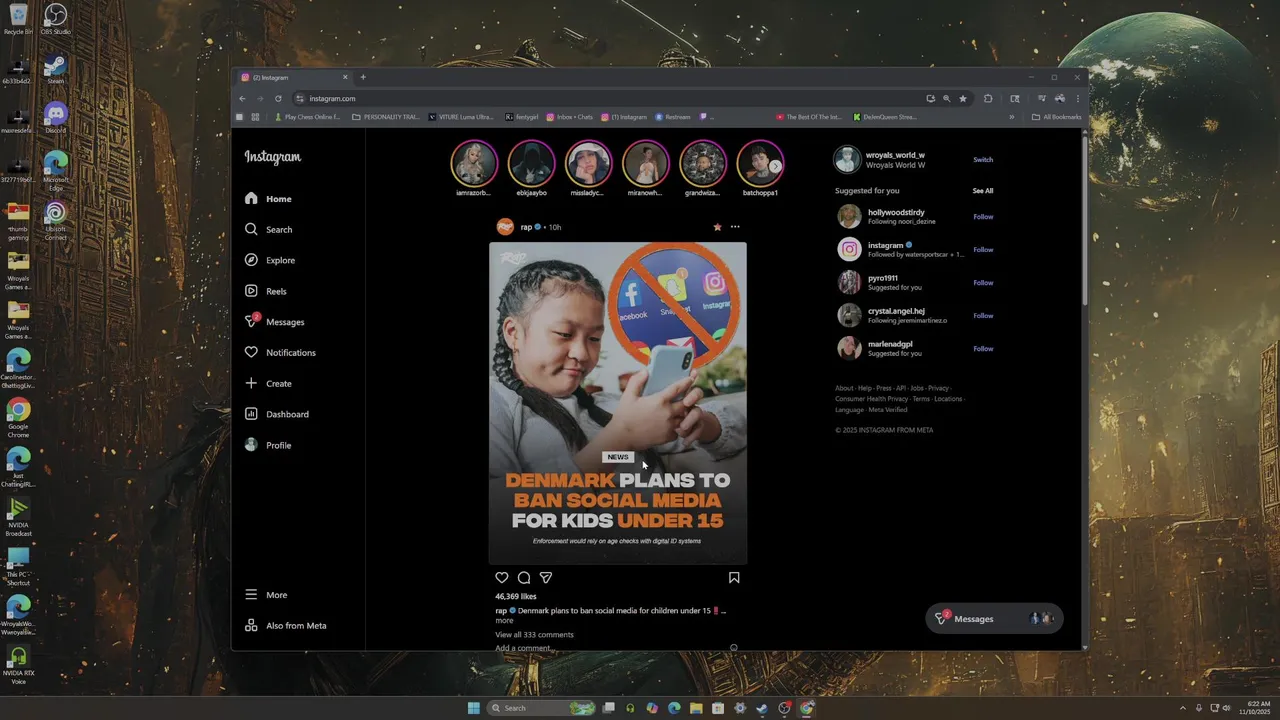Image resolution: width=1280 pixels, height=720 pixels.
Task: Open rap account name on post
Action: coord(526,227)
